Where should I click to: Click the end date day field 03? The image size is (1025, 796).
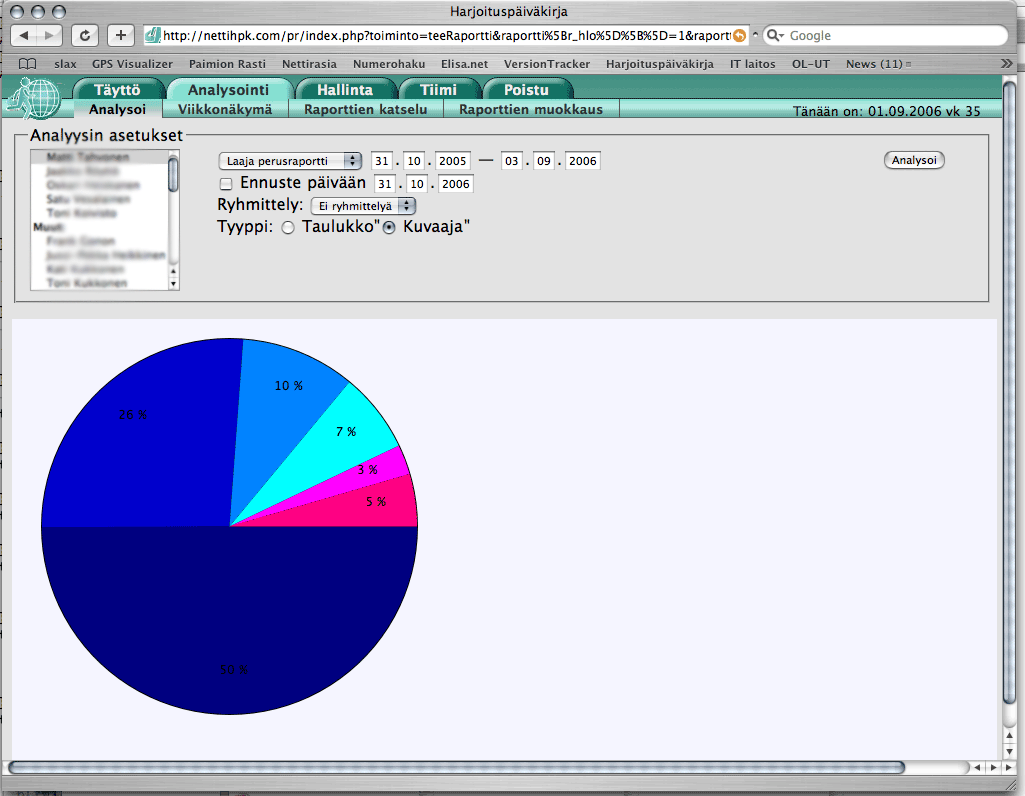(x=512, y=161)
